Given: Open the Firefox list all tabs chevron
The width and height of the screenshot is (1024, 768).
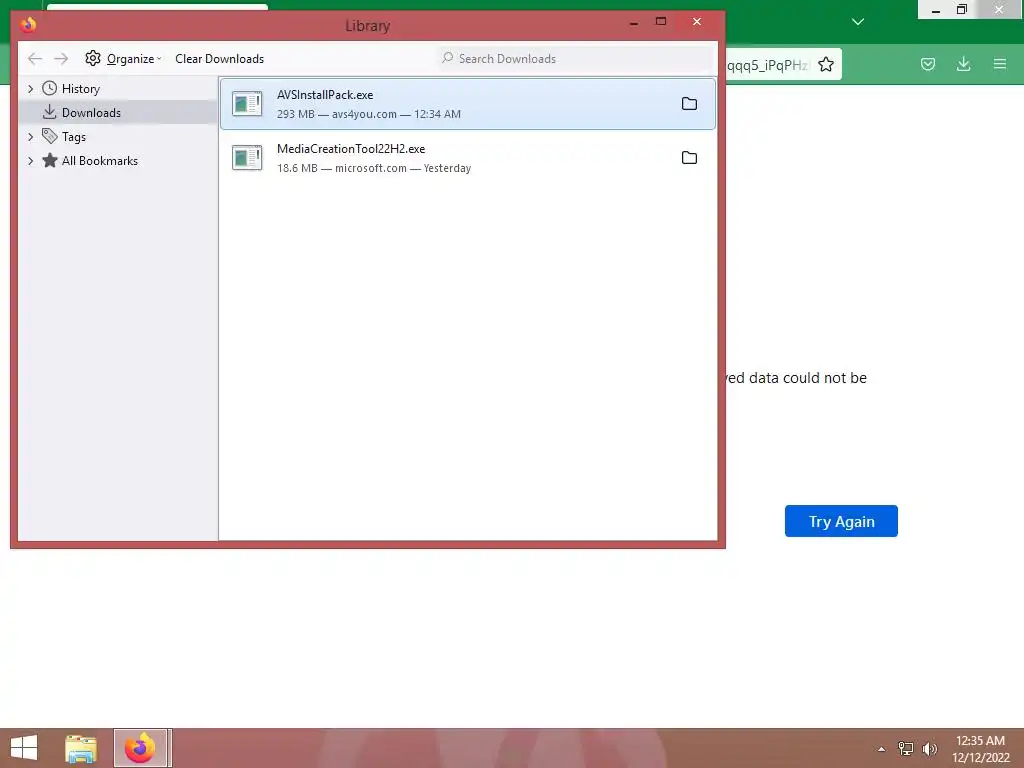Looking at the screenshot, I should [858, 22].
